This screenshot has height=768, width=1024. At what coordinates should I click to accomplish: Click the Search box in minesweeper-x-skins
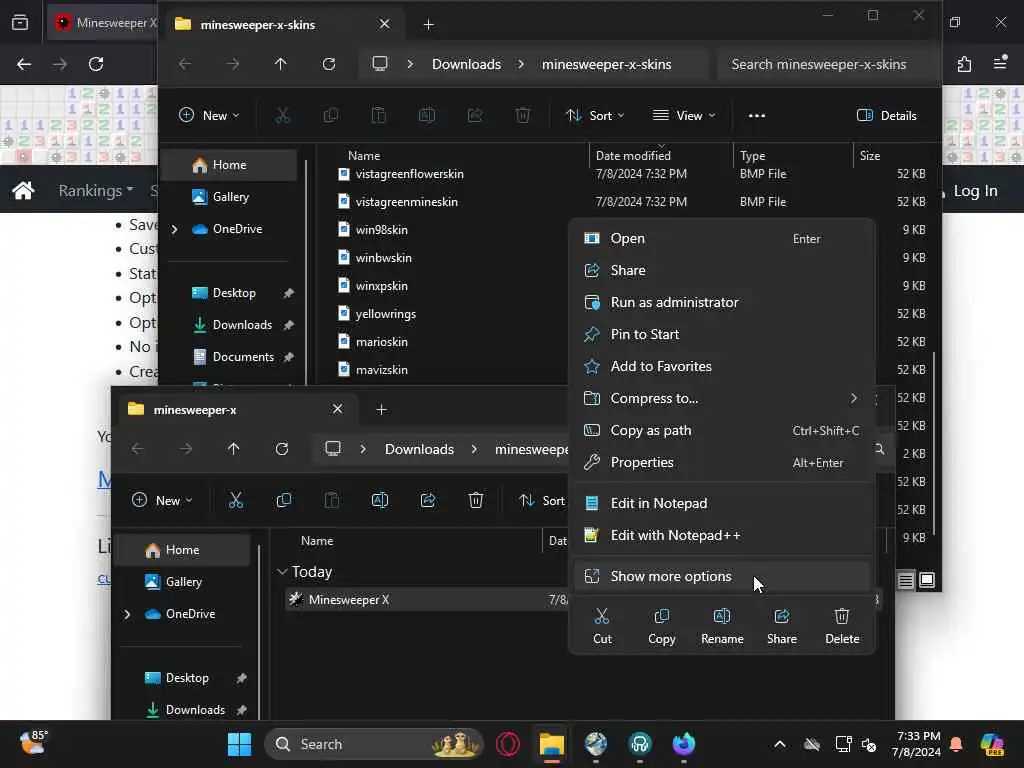tap(827, 64)
